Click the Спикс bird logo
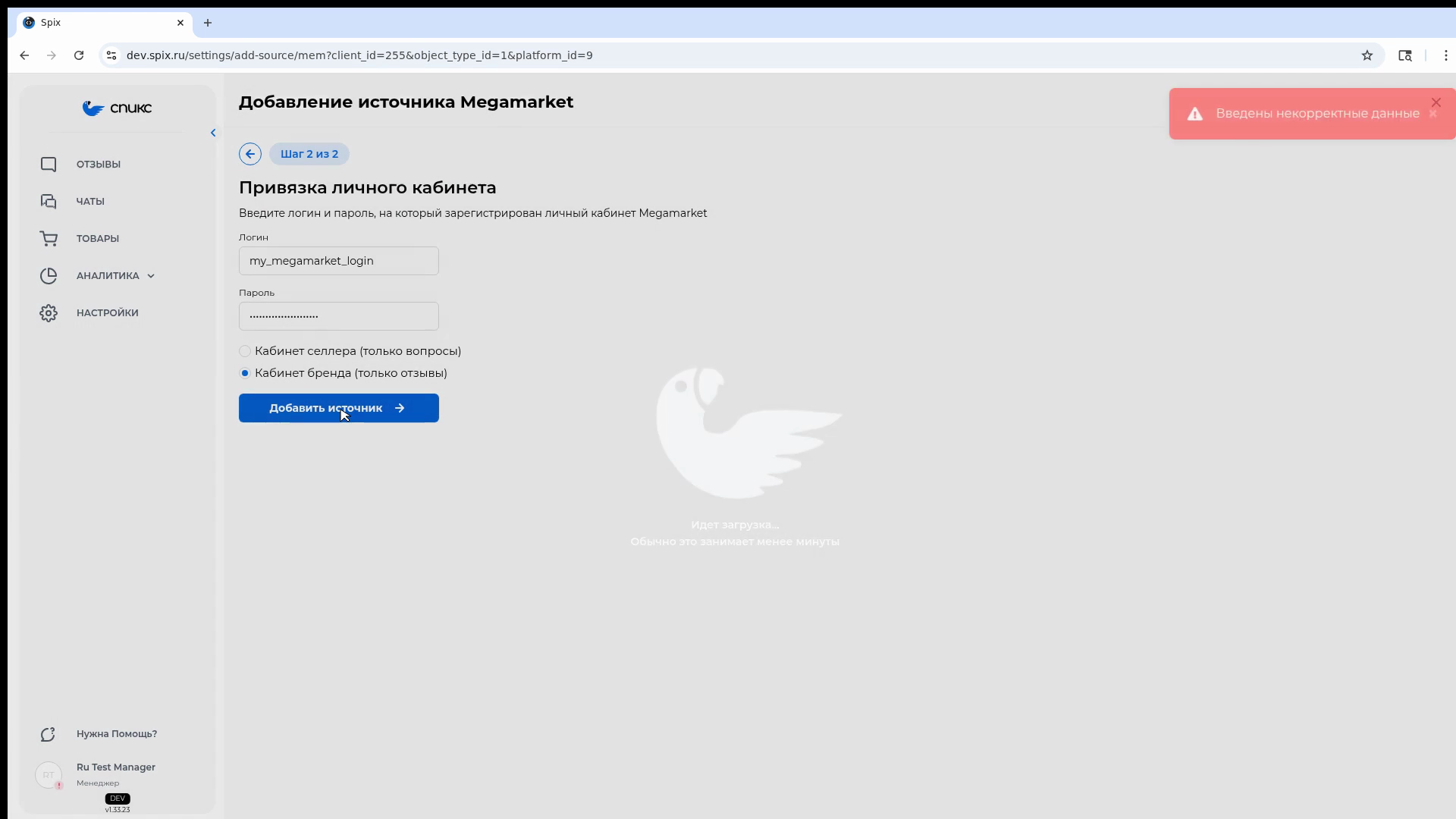Screen dimensions: 1456x819 click(x=117, y=108)
